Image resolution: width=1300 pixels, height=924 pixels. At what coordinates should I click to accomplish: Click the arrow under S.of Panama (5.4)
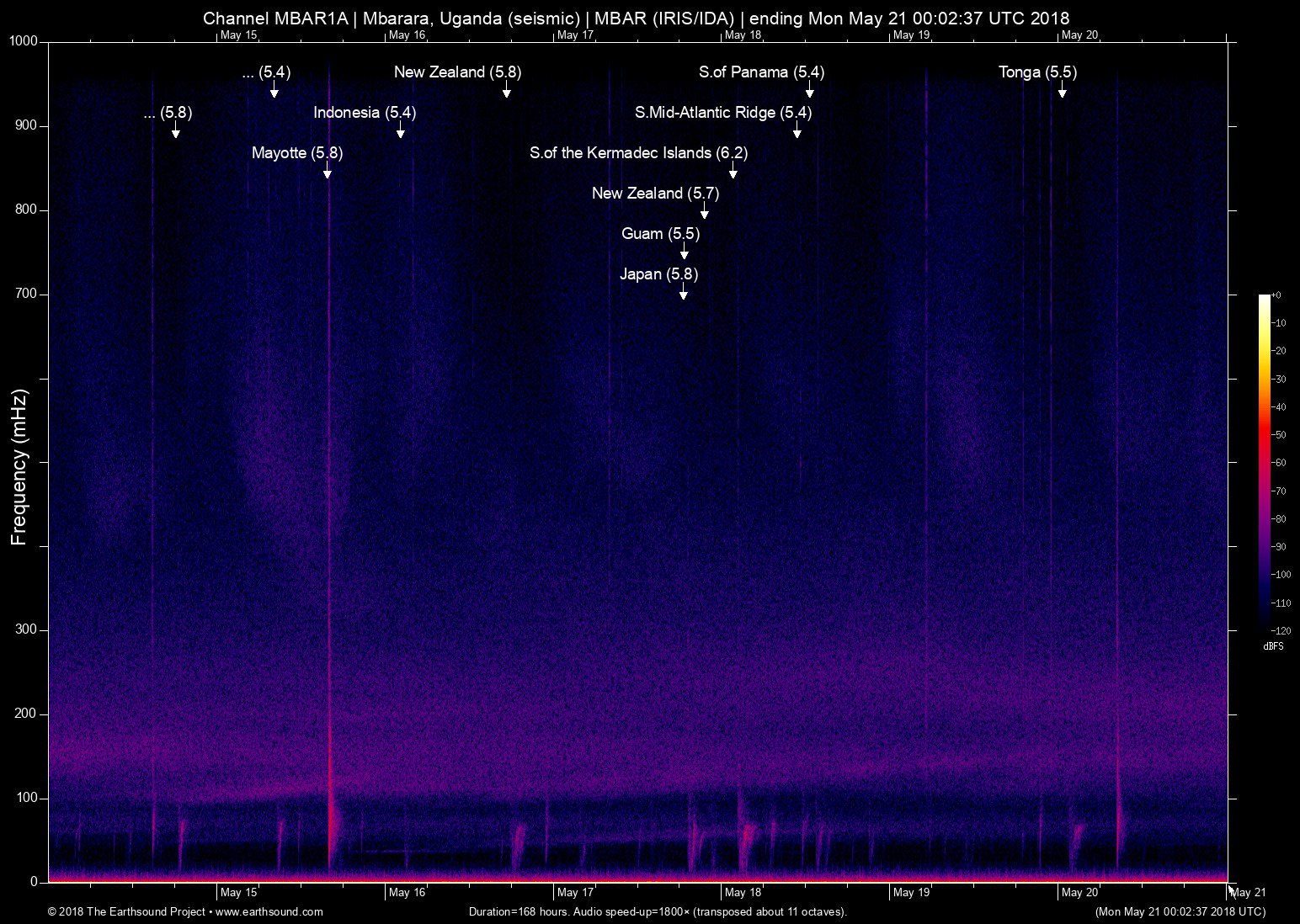click(810, 91)
